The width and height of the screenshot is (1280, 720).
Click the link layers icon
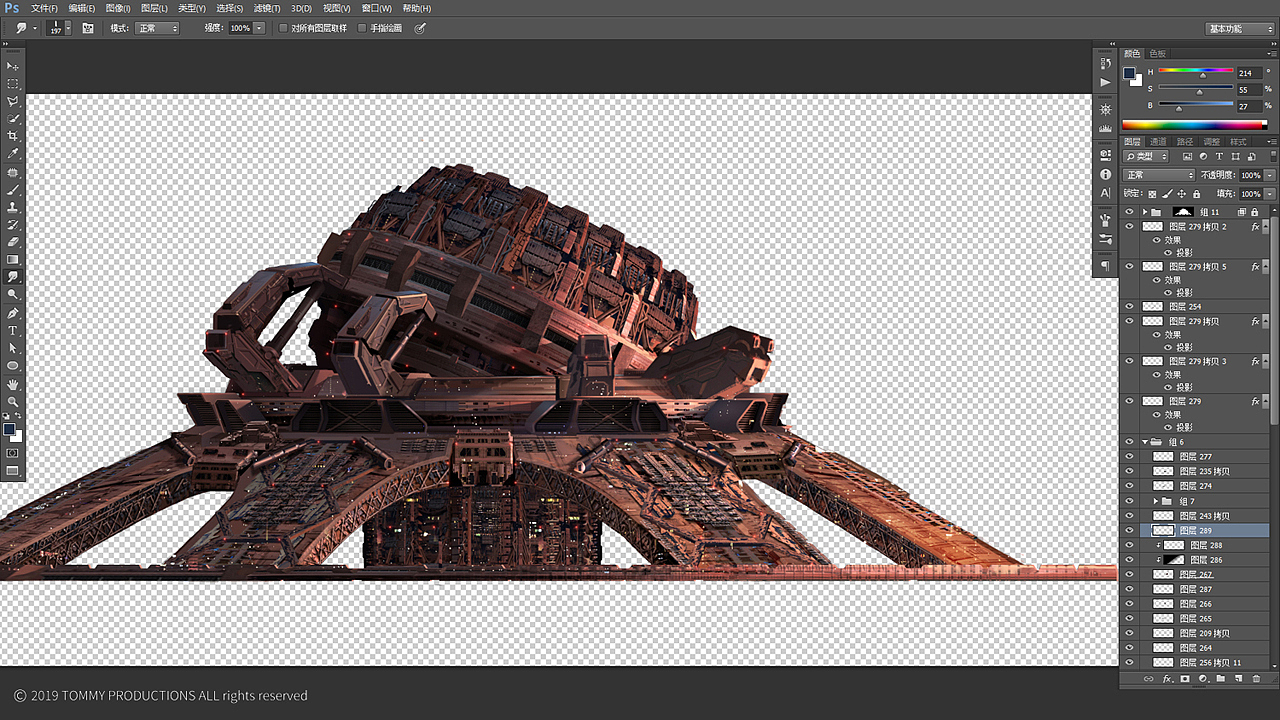[1148, 679]
